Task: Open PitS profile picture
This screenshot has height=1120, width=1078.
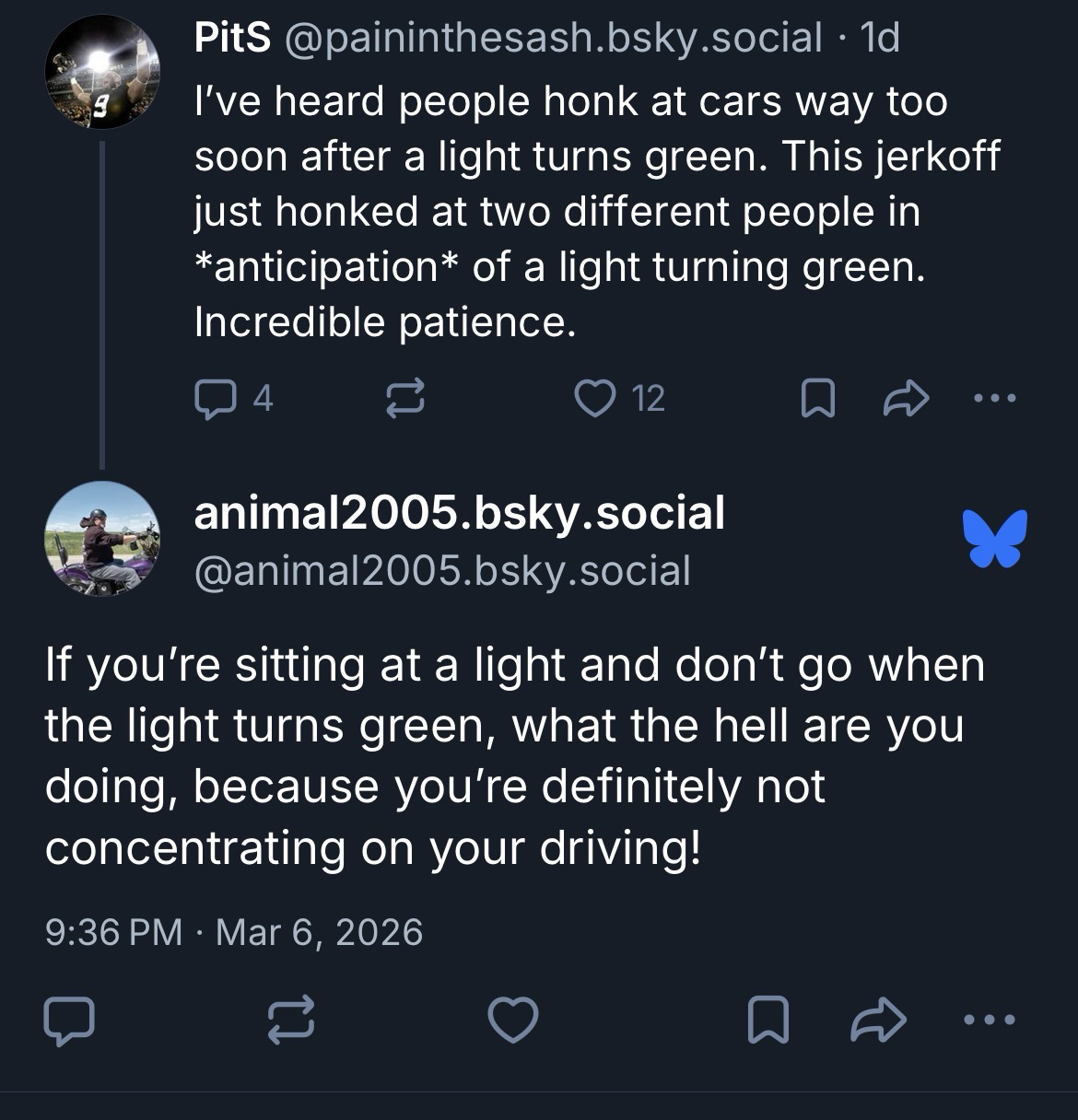Action: point(102,75)
